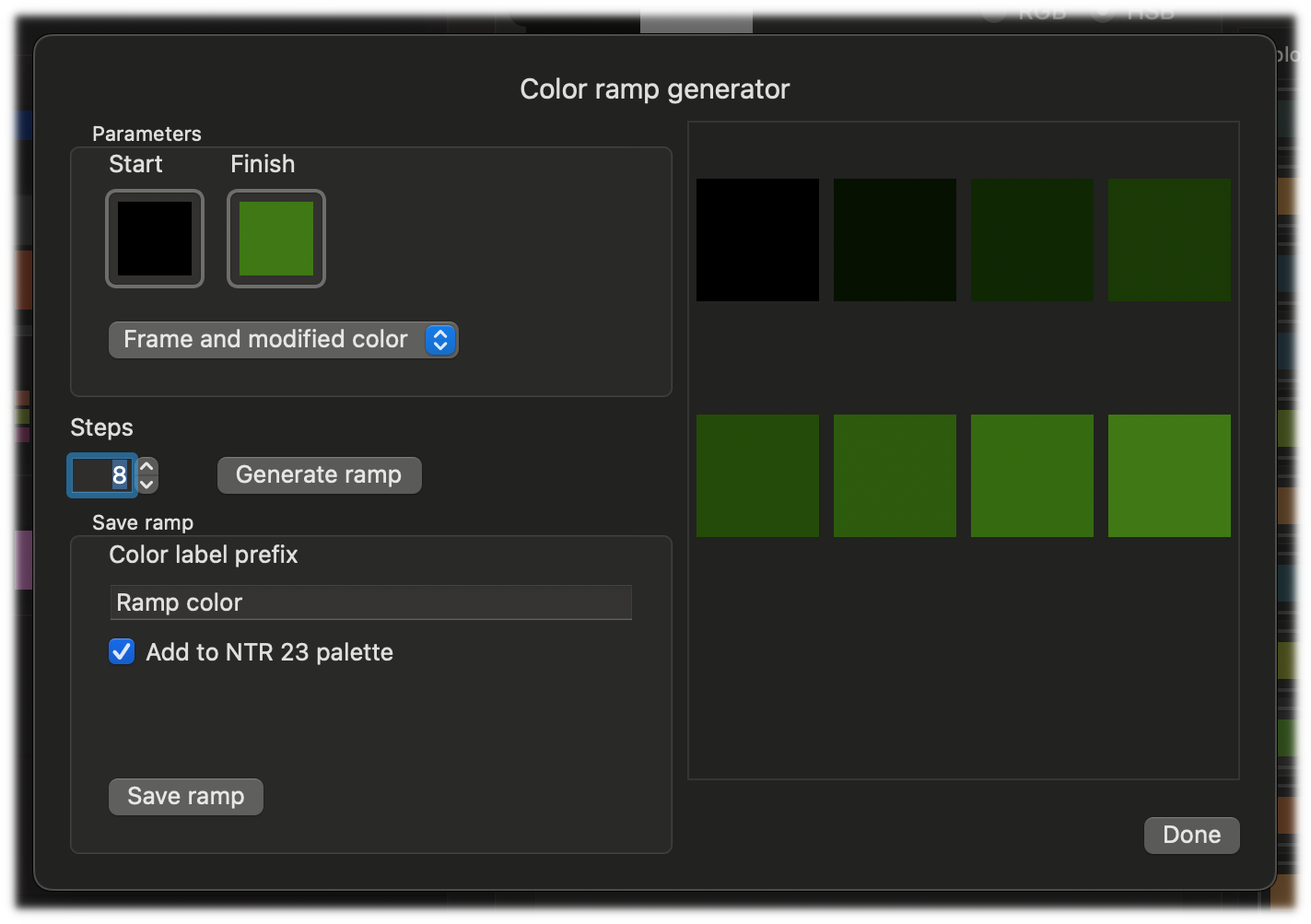Select the first black ramp swatch

click(757, 240)
